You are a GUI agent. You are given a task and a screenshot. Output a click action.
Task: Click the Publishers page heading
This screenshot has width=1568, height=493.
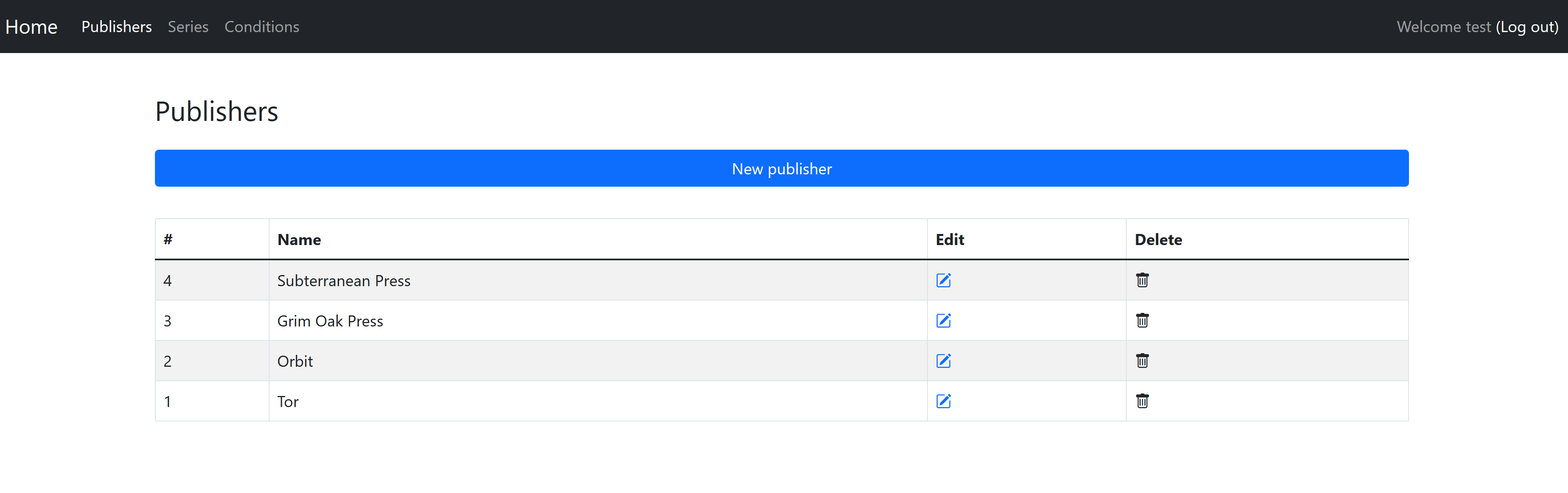pos(217,111)
